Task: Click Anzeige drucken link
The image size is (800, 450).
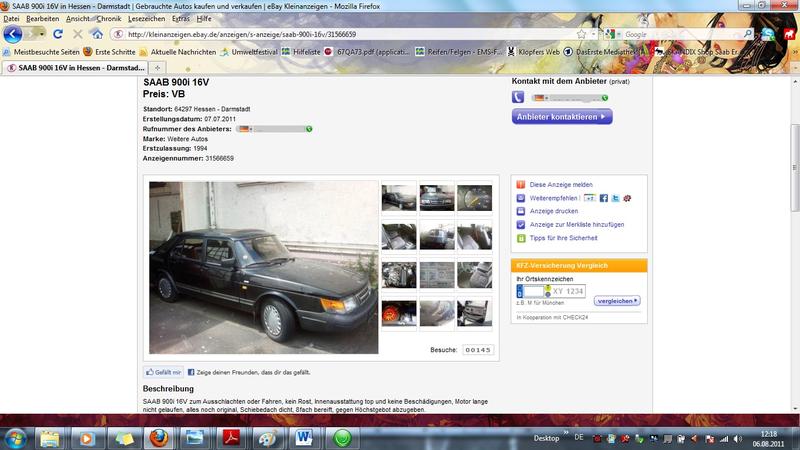Action: (554, 211)
